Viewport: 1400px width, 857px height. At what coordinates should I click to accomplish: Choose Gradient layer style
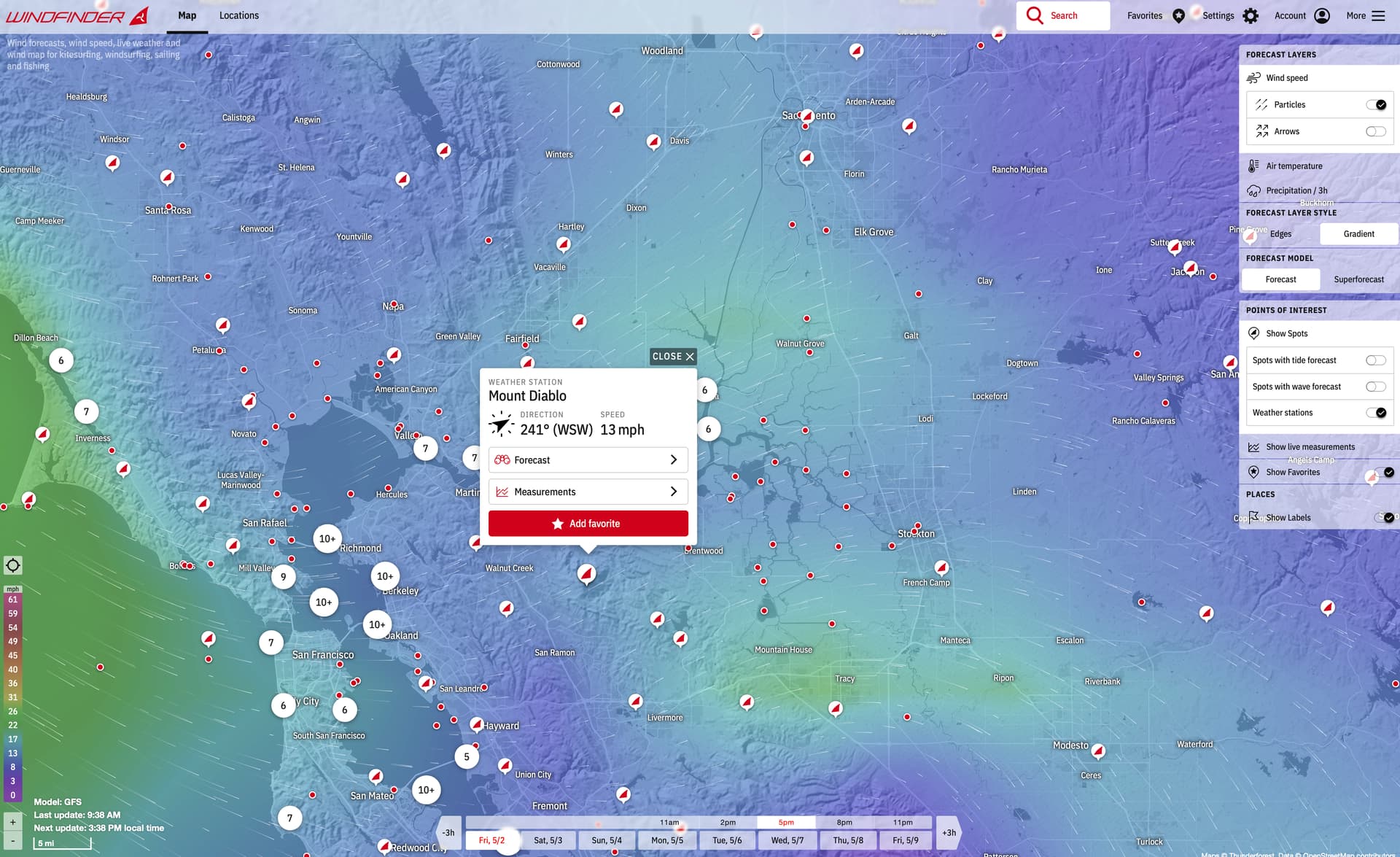click(x=1358, y=234)
